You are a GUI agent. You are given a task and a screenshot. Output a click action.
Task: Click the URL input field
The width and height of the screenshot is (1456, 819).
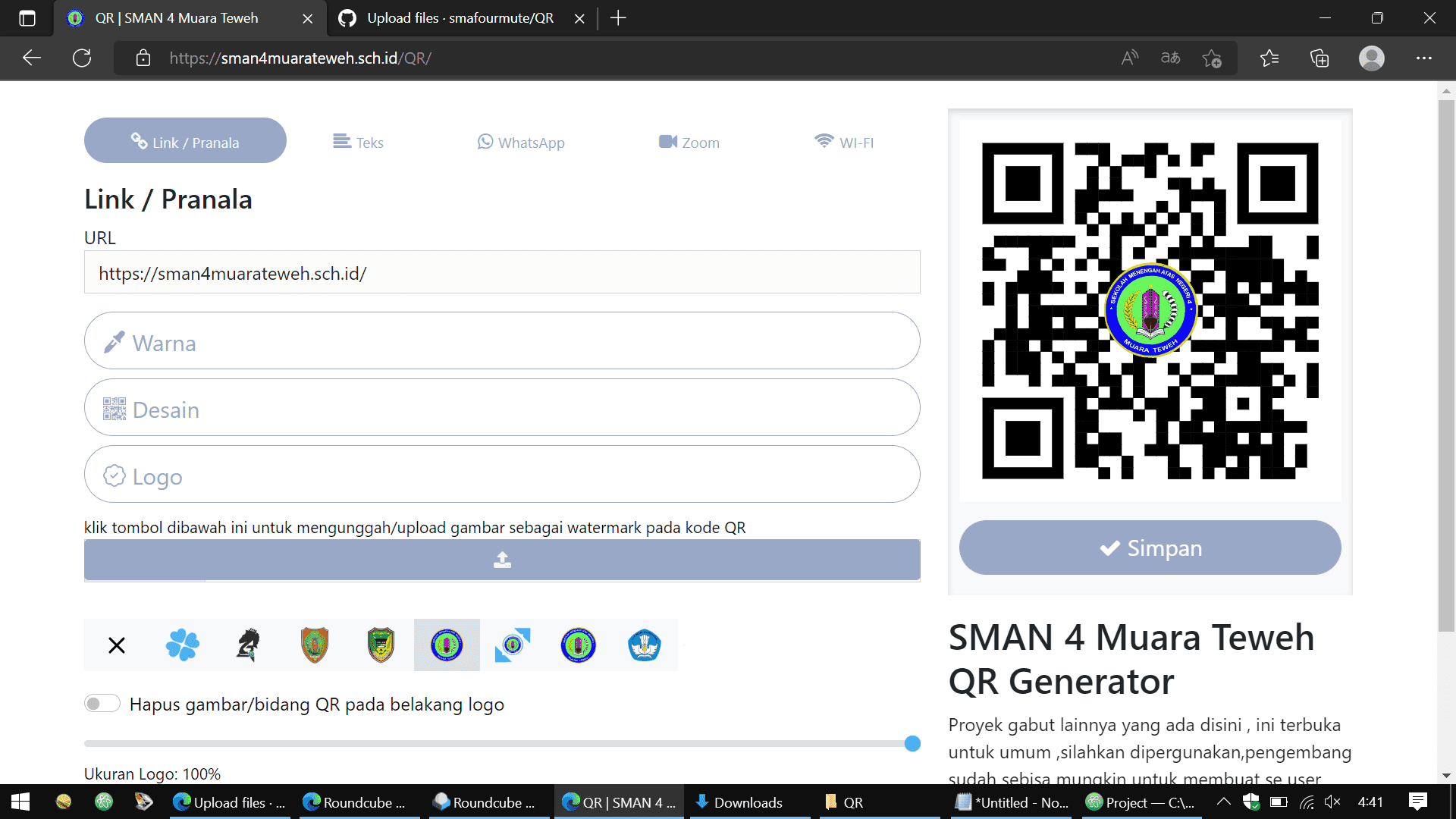point(502,273)
